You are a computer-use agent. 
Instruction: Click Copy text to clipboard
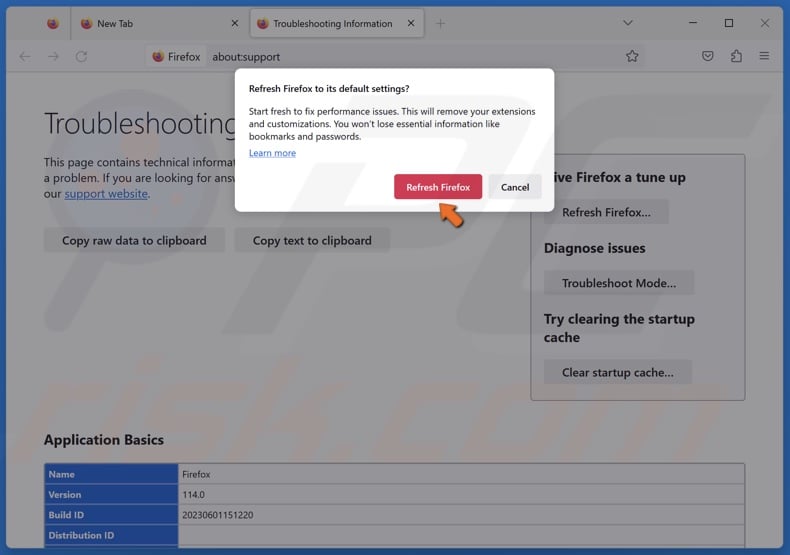[x=312, y=241]
